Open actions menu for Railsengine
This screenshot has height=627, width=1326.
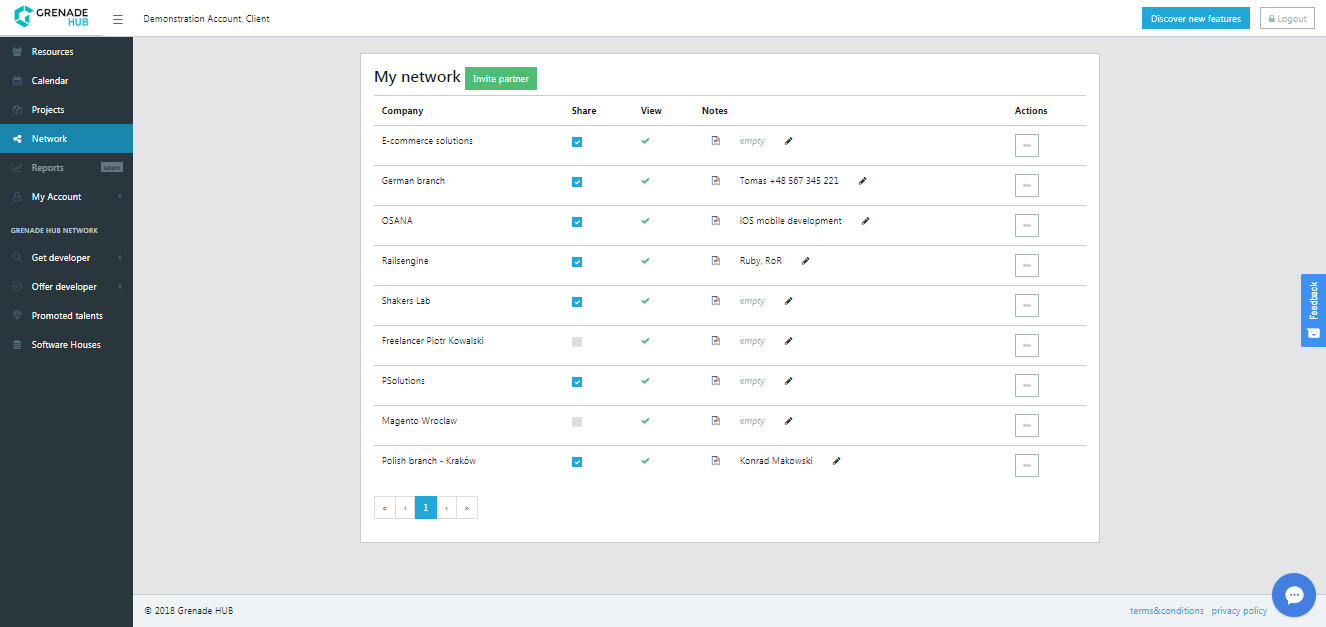click(x=1027, y=266)
